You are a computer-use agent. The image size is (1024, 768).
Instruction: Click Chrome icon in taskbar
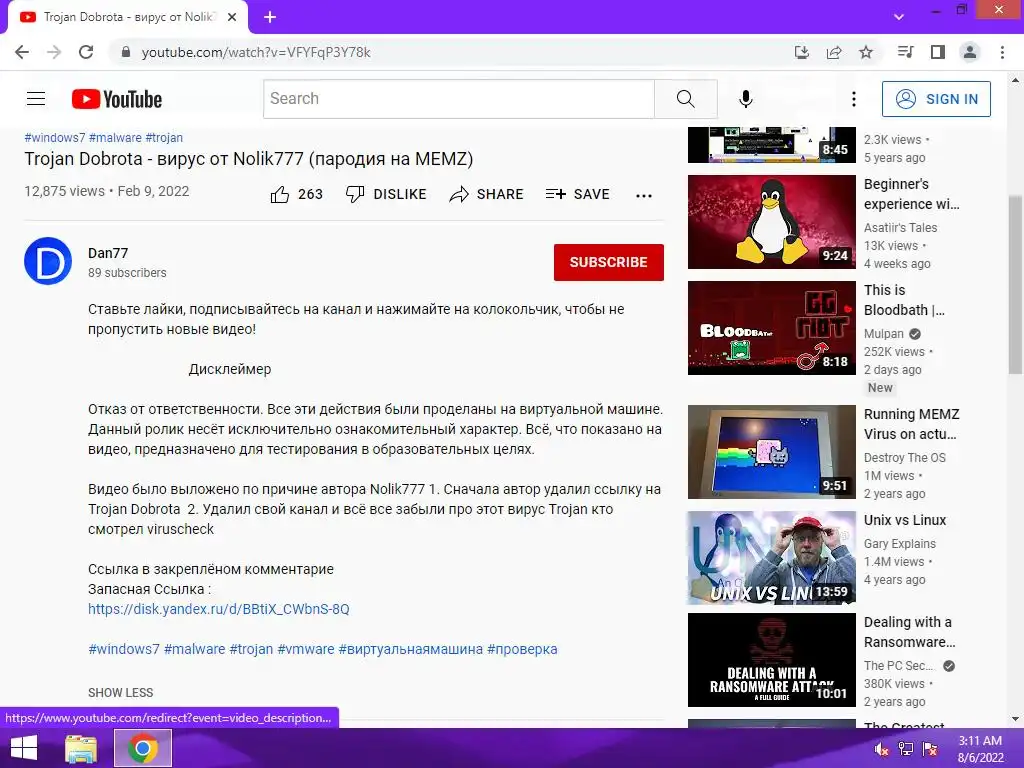(143, 748)
